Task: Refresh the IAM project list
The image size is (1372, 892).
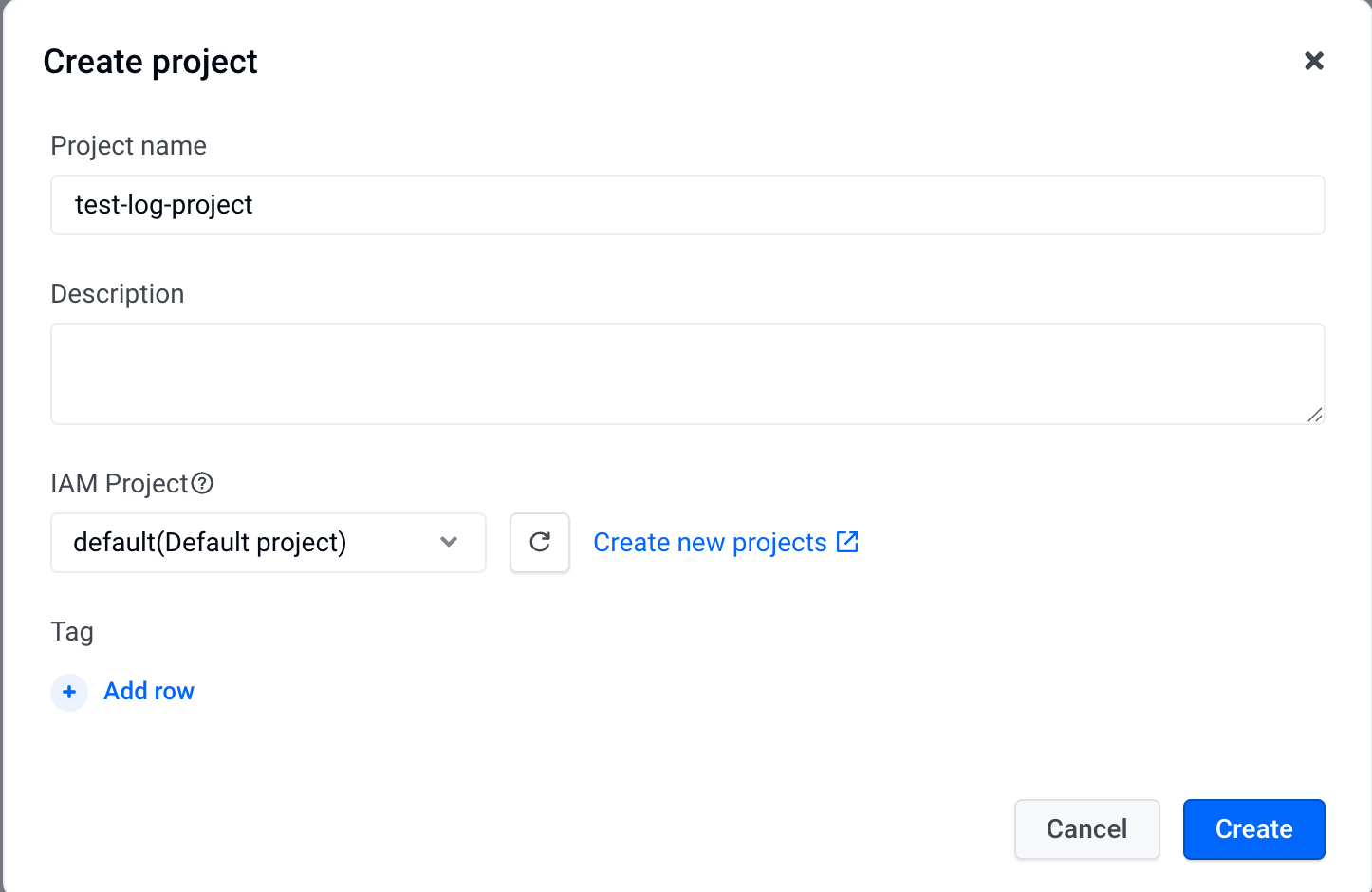Action: [540, 543]
